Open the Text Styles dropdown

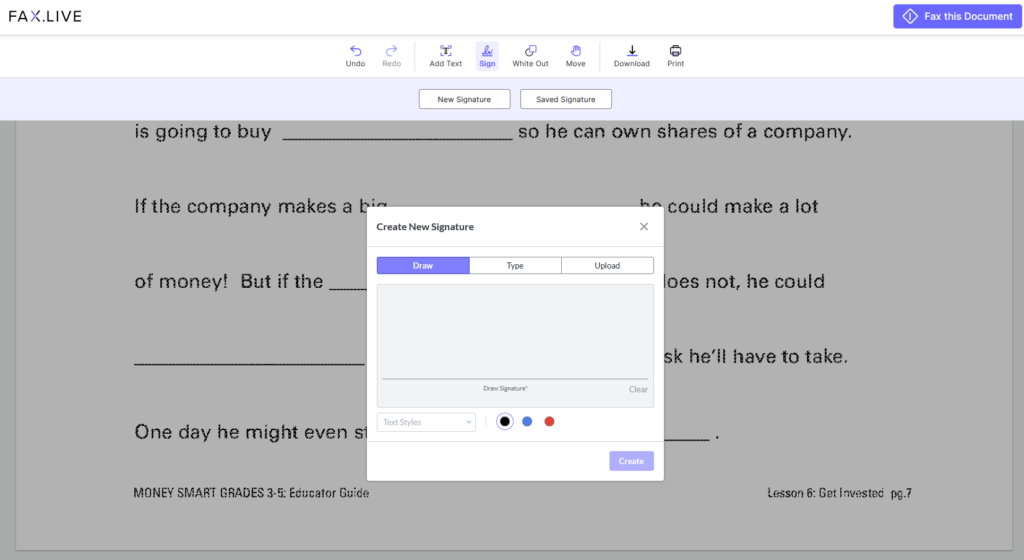[x=426, y=422]
